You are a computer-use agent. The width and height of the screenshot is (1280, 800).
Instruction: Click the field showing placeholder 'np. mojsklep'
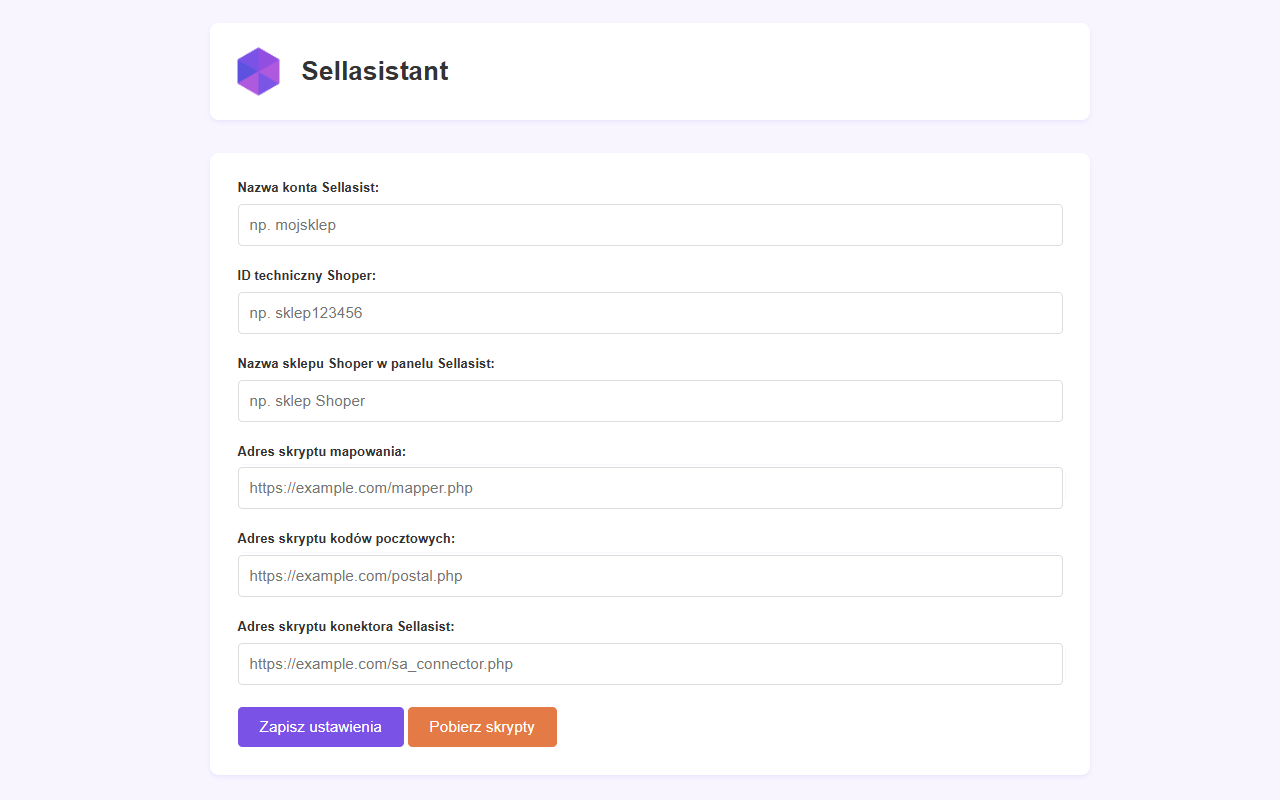[650, 224]
